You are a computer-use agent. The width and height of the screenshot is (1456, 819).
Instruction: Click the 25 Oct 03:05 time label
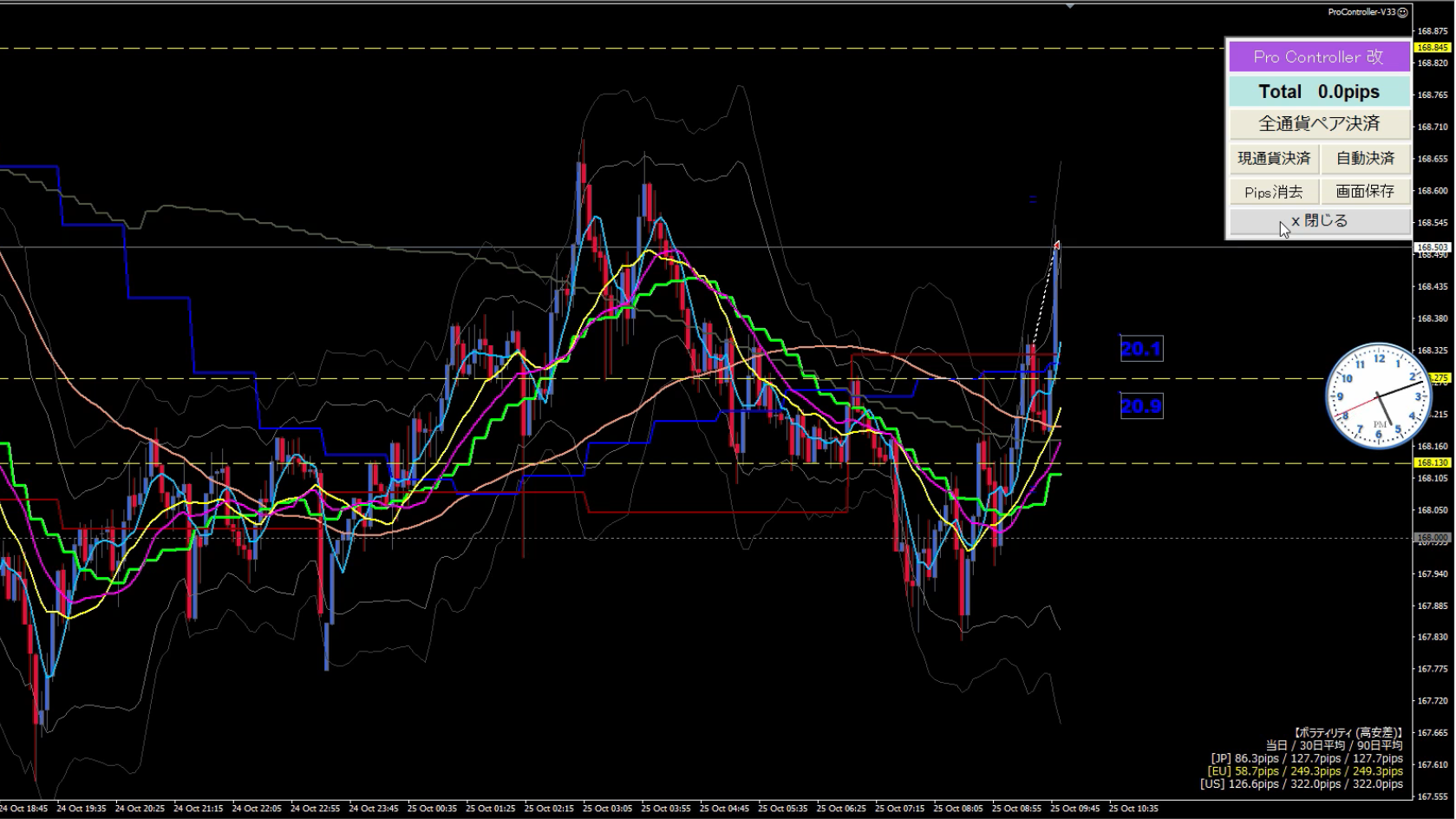click(x=608, y=809)
